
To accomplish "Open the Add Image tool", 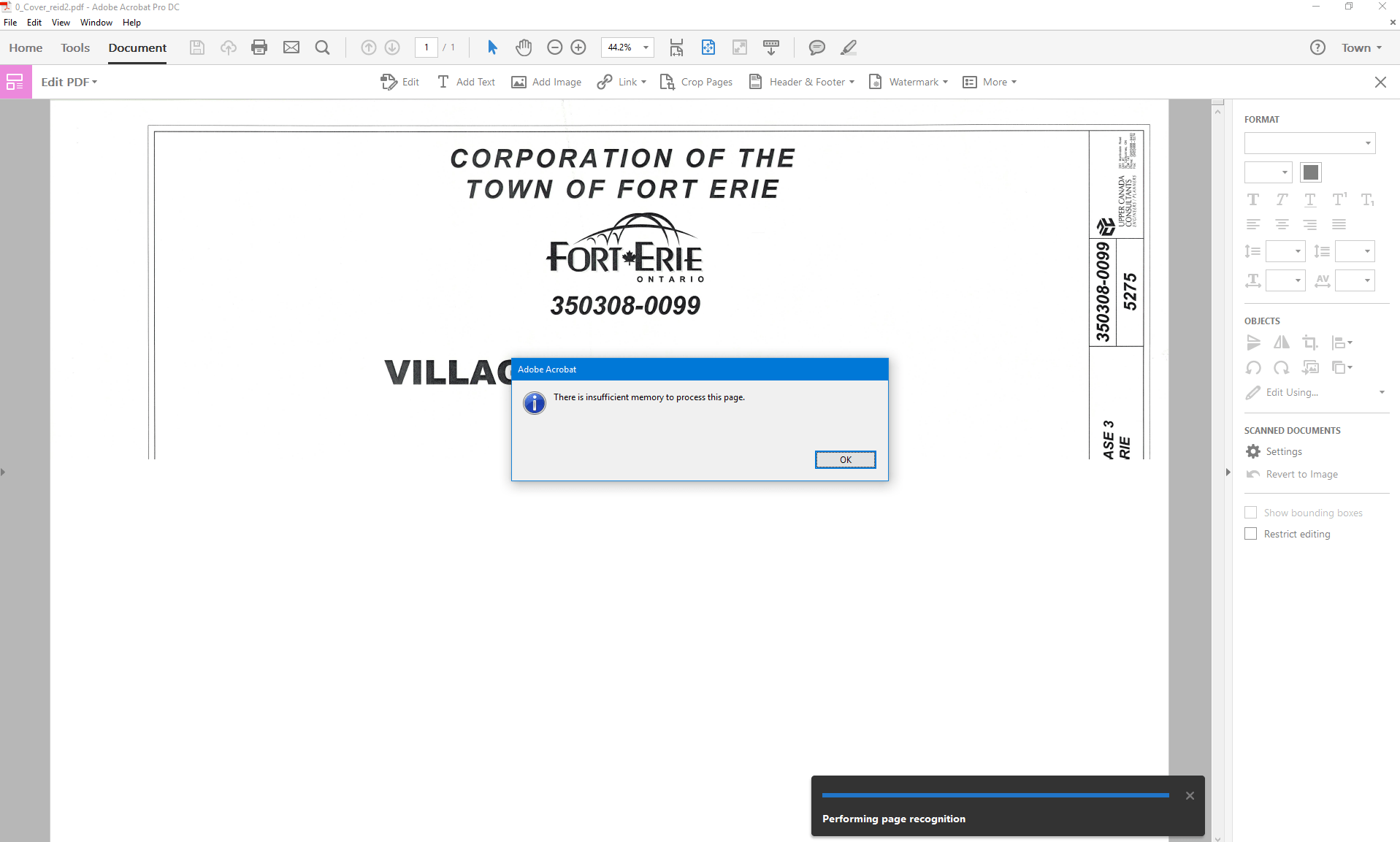I will point(546,82).
